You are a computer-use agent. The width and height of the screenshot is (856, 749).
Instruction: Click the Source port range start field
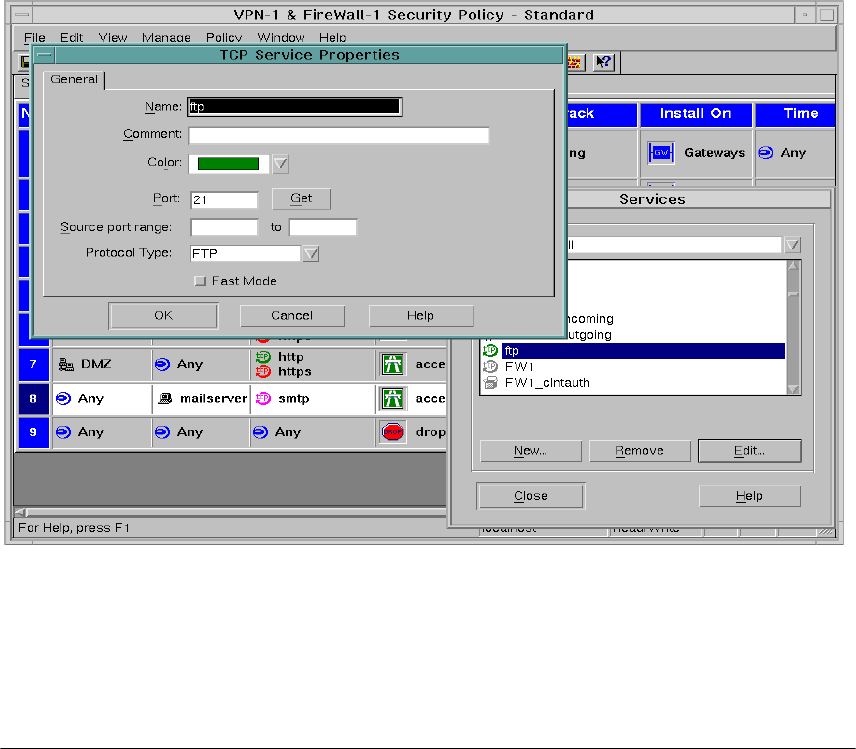click(224, 227)
